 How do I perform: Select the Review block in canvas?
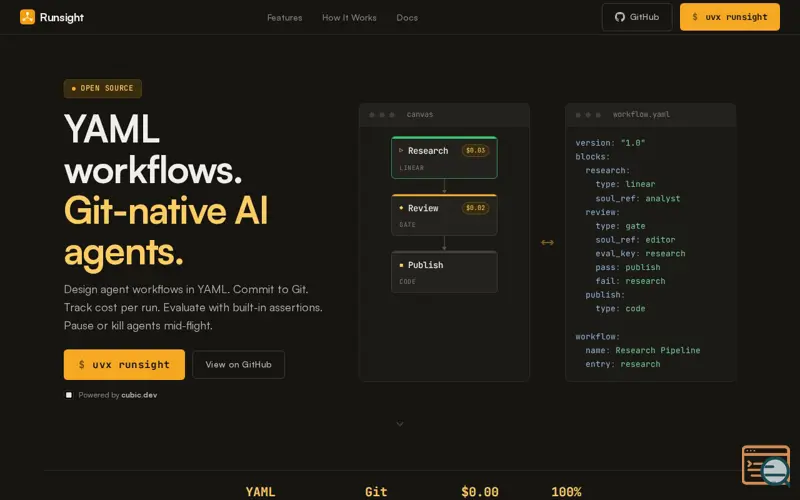click(x=444, y=215)
